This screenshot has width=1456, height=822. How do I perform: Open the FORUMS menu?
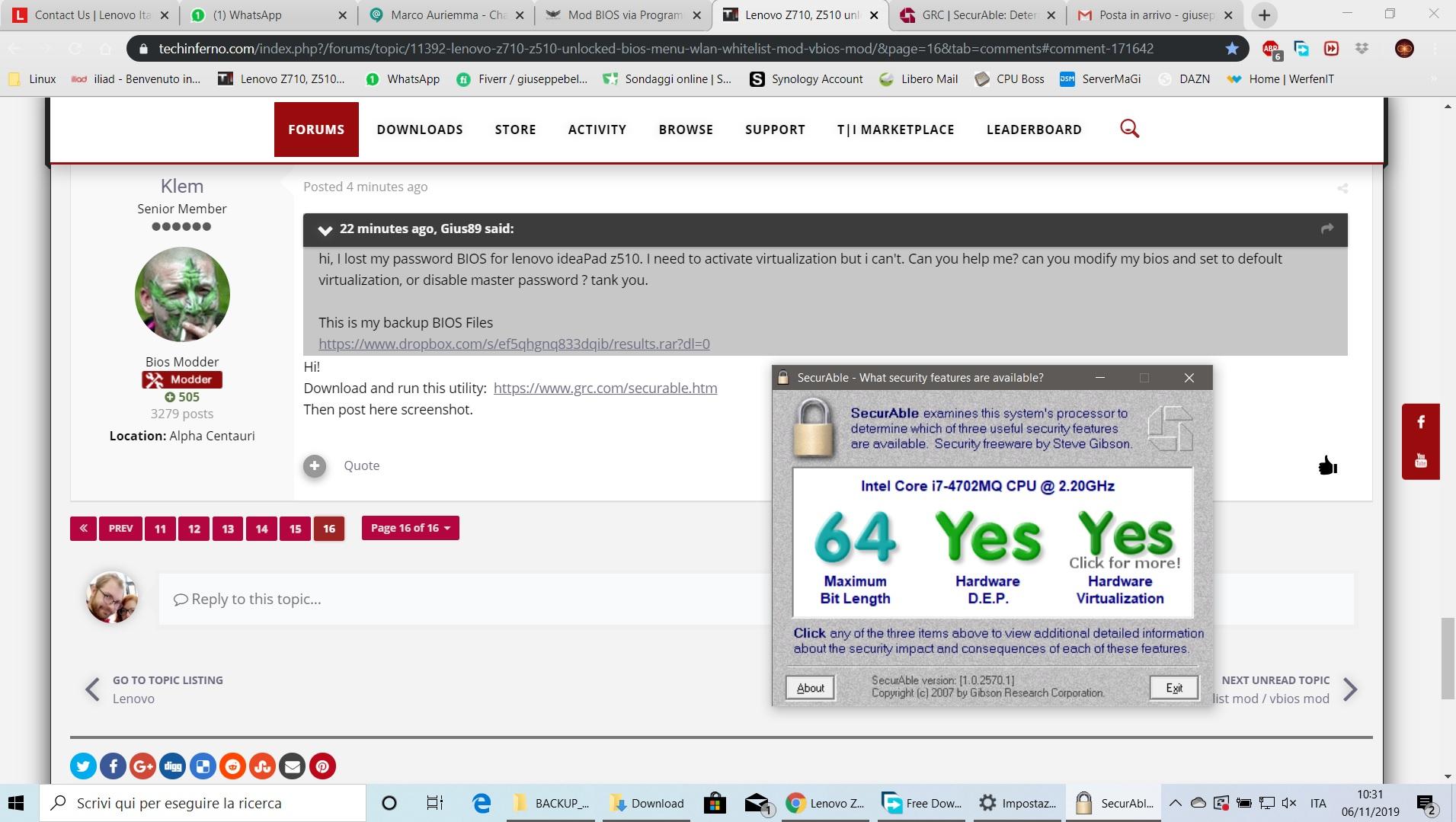(x=316, y=130)
